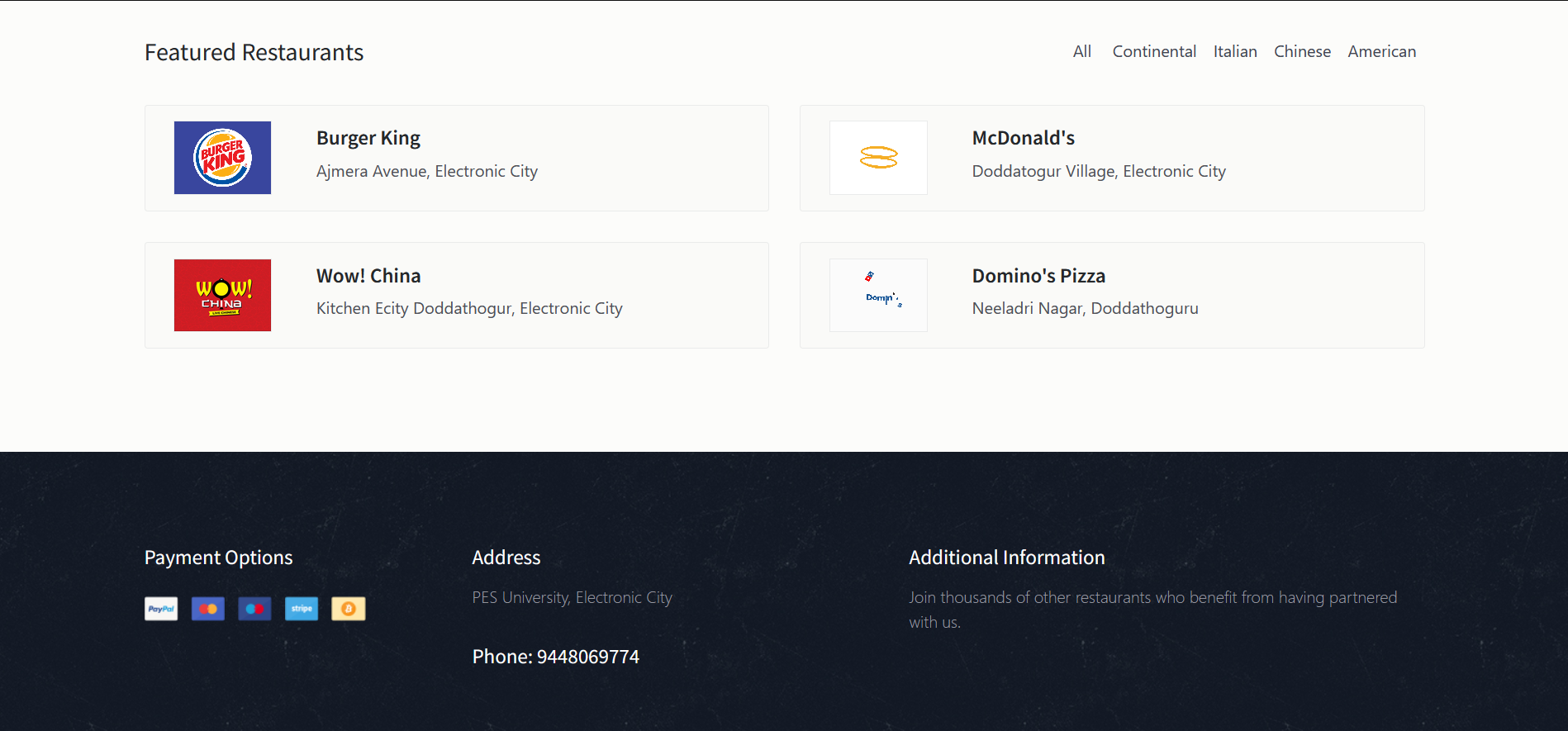Select the Mastercard payment icon
This screenshot has height=731, width=1568.
208,609
